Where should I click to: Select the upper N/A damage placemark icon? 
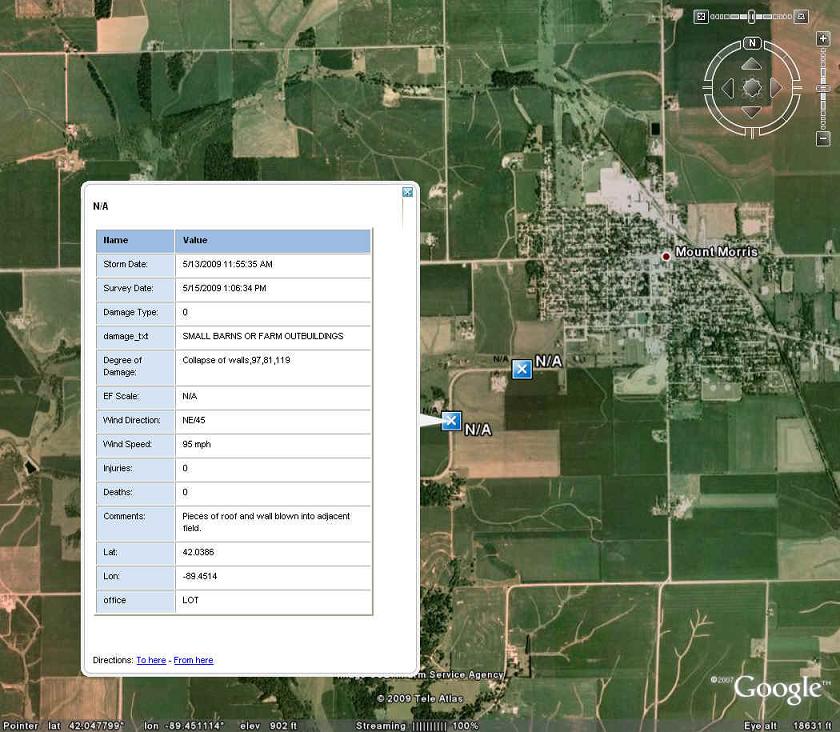521,369
